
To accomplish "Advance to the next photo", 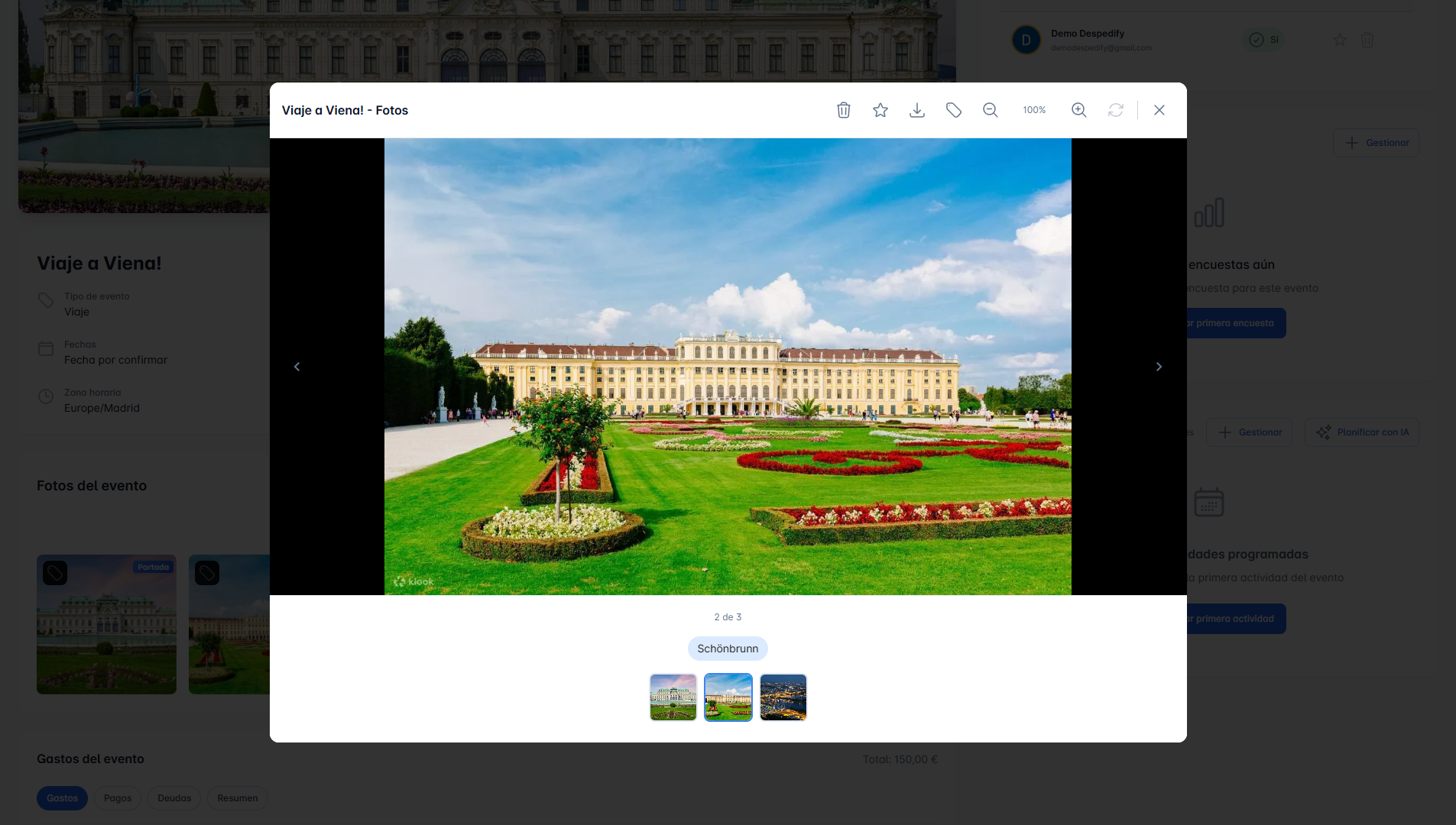I will pyautogui.click(x=1159, y=367).
